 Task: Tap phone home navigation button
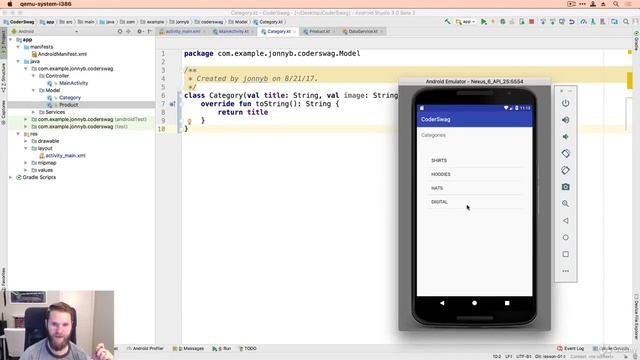tap(474, 303)
